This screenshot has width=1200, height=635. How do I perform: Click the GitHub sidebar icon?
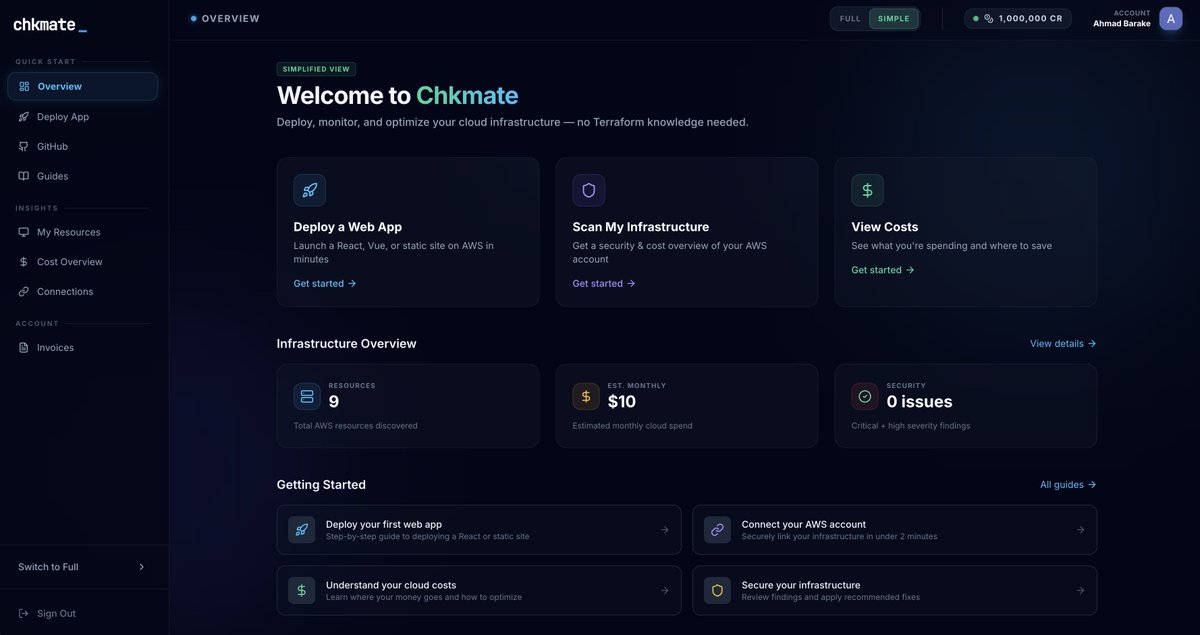point(24,146)
